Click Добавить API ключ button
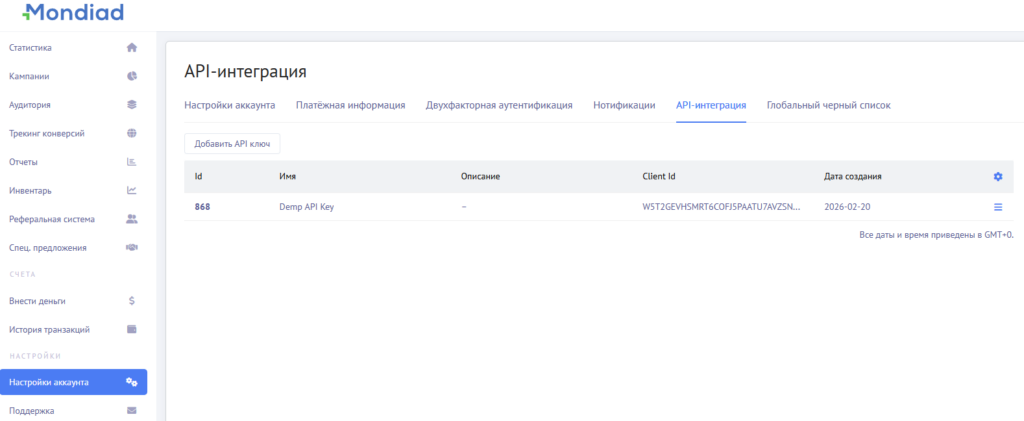 coord(232,144)
